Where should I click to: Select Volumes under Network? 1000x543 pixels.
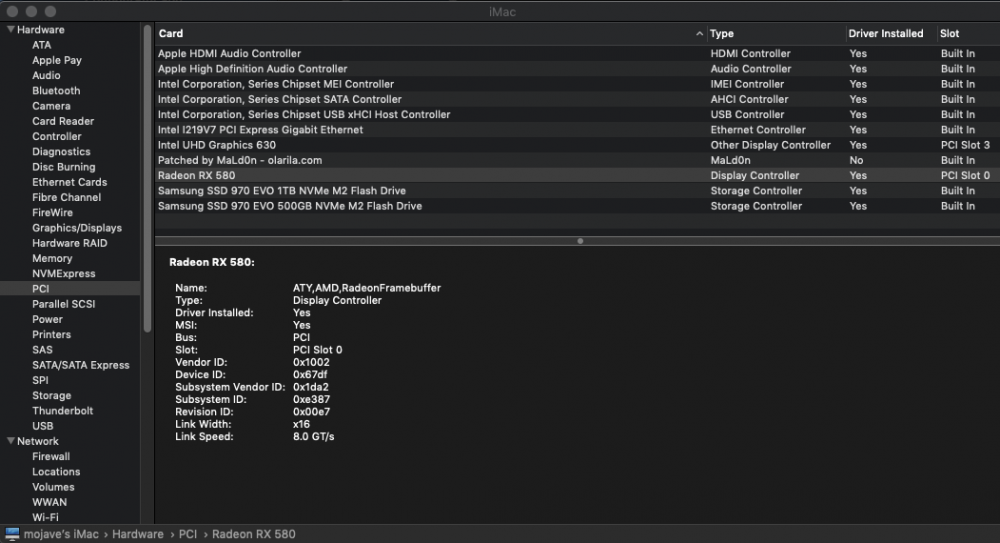point(54,487)
